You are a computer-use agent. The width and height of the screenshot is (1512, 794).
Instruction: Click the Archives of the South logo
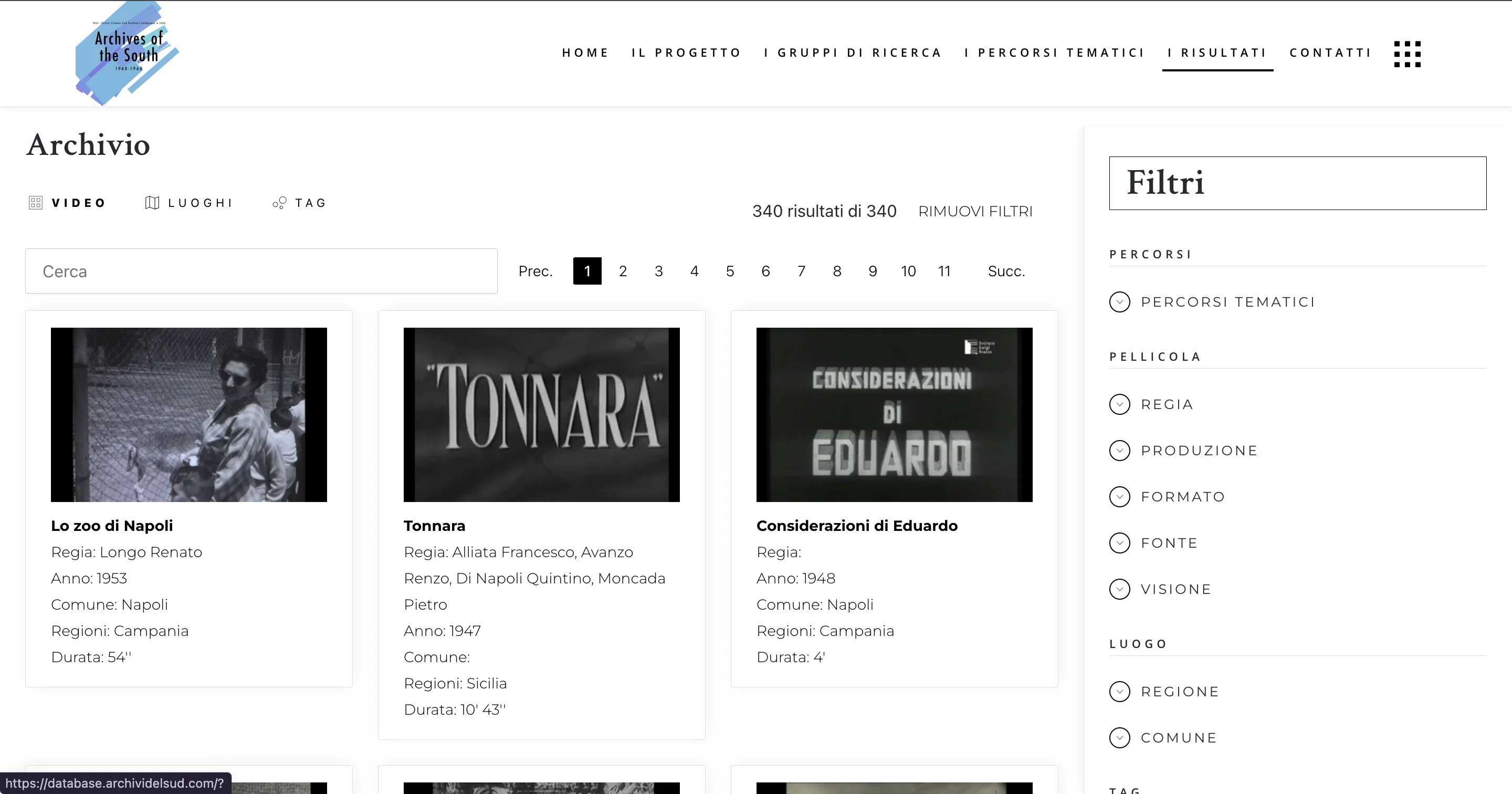(128, 54)
